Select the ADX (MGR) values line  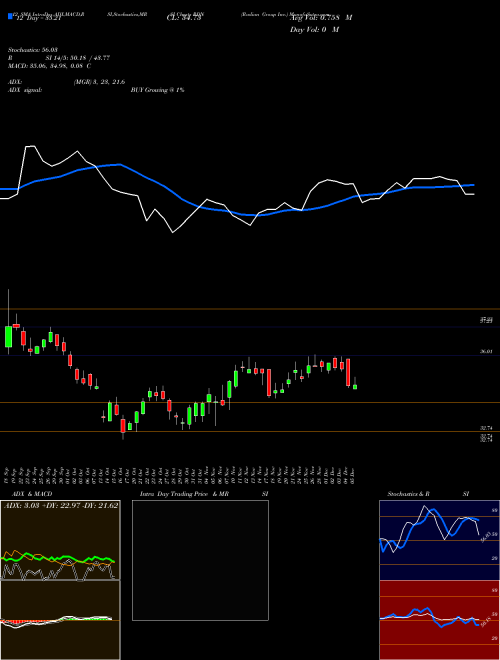click(x=66, y=82)
